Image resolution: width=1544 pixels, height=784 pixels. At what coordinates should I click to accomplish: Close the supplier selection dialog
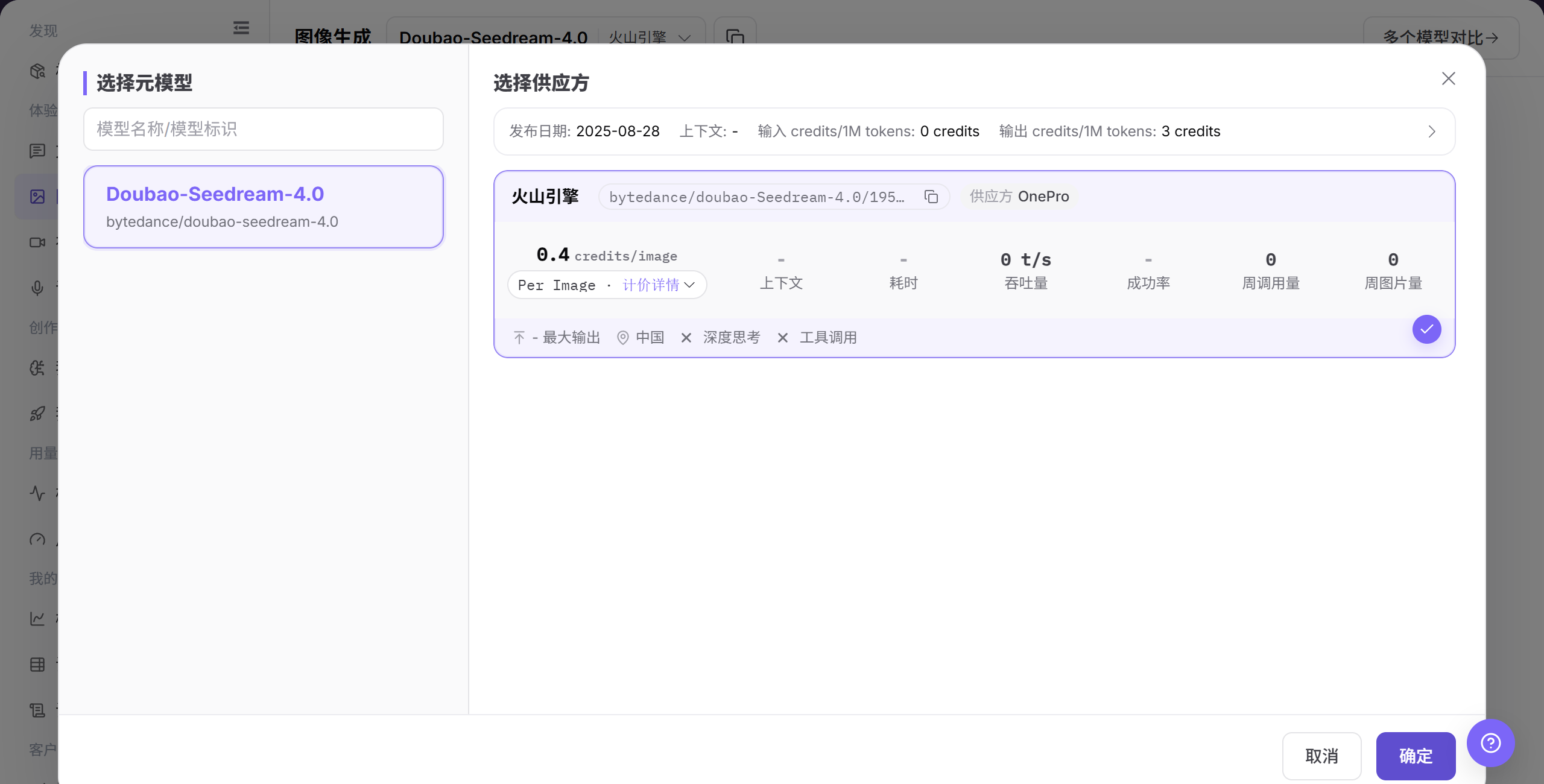[1448, 78]
